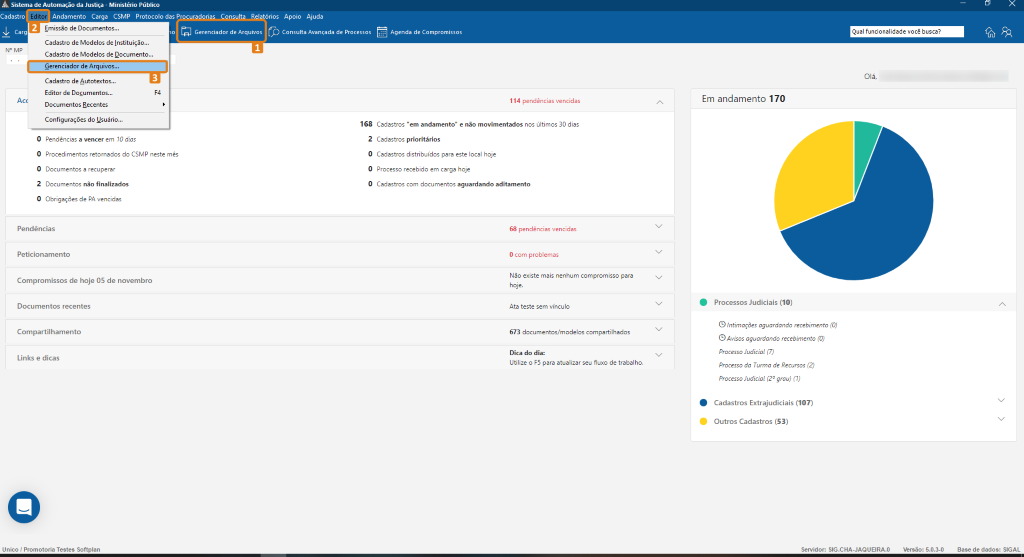Image resolution: width=1024 pixels, height=557 pixels.
Task: Collapse the Processos Judiciais section
Action: (x=1002, y=302)
